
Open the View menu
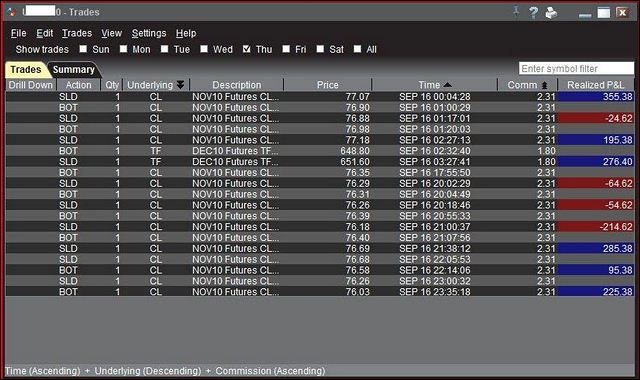tap(111, 33)
